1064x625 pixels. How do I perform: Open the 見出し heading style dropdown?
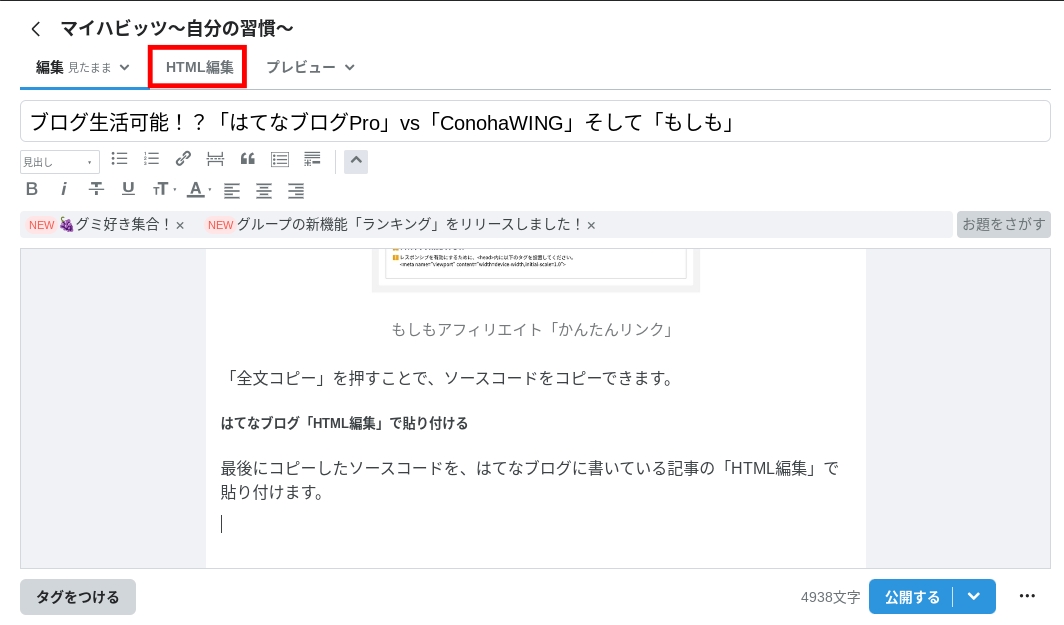coord(57,160)
